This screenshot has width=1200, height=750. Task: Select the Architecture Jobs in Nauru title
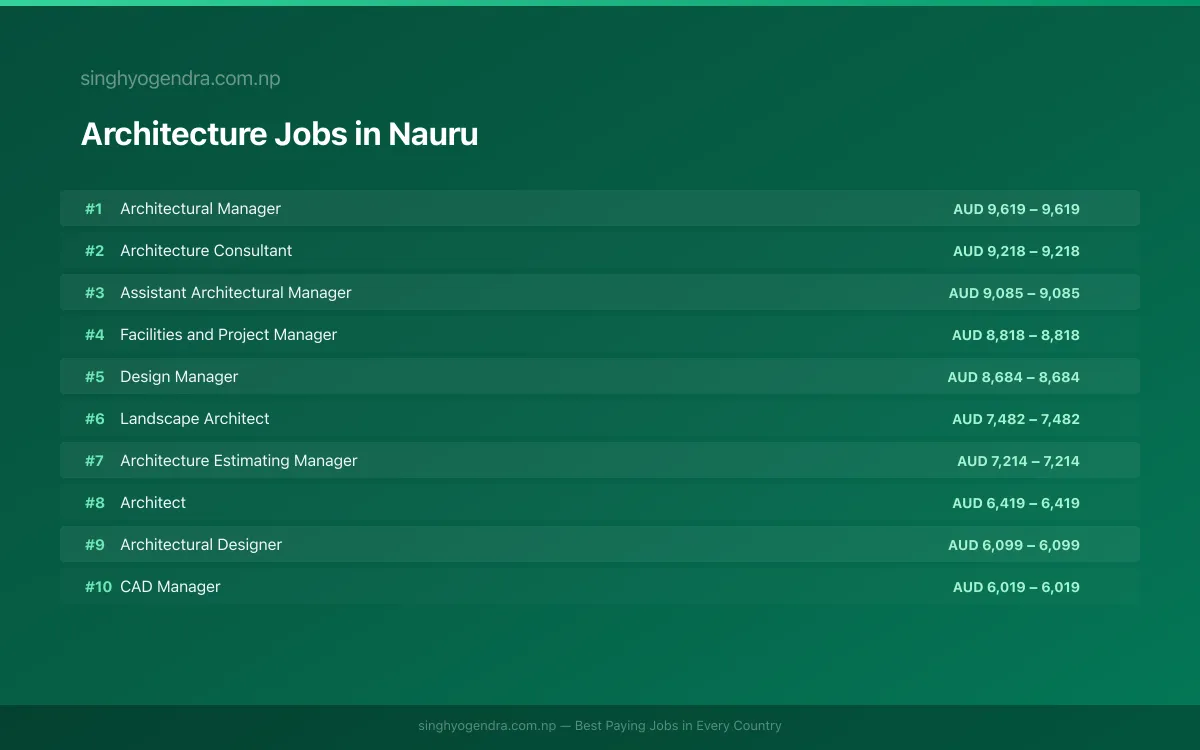[x=279, y=134]
